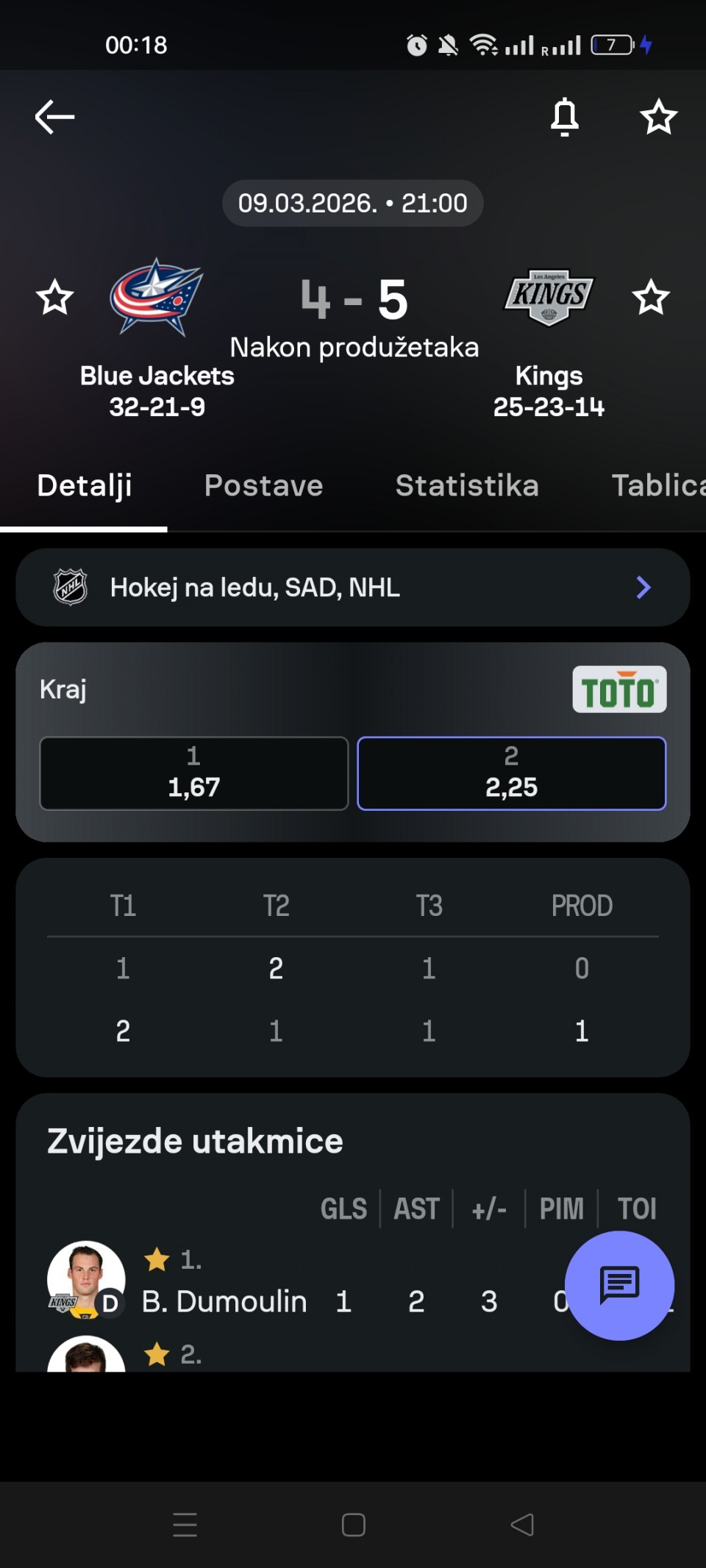Open B. Dumoulin player photo
The width and height of the screenshot is (706, 1568).
click(x=85, y=1279)
